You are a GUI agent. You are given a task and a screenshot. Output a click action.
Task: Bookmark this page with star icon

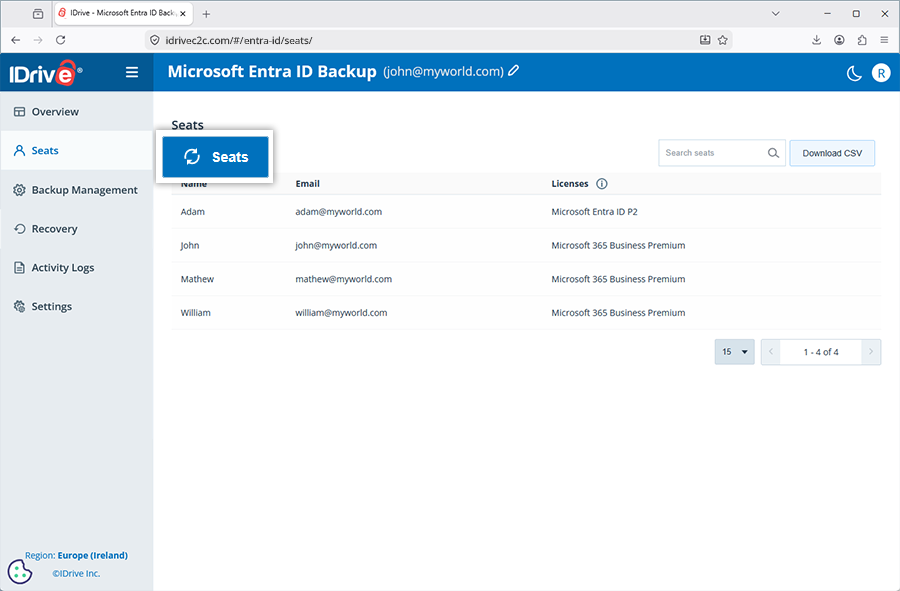723,40
